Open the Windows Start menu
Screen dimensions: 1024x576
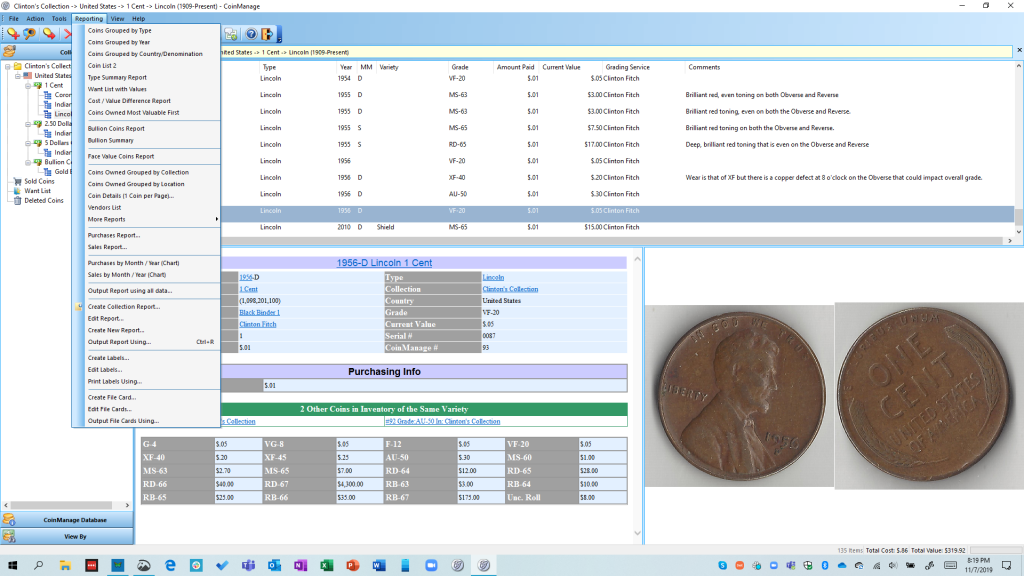(12, 566)
